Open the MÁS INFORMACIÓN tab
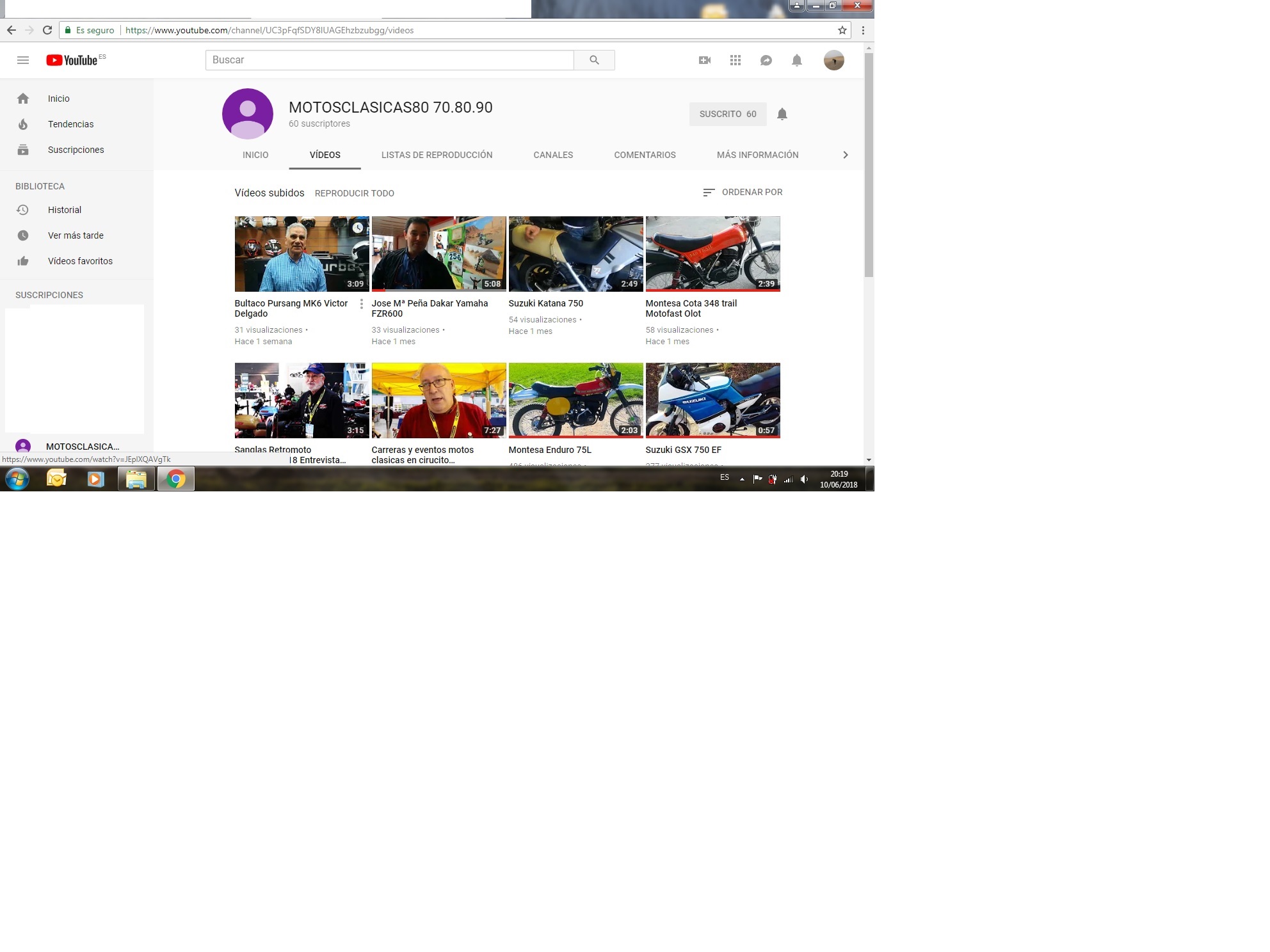The width and height of the screenshot is (1270, 952). pyautogui.click(x=758, y=155)
